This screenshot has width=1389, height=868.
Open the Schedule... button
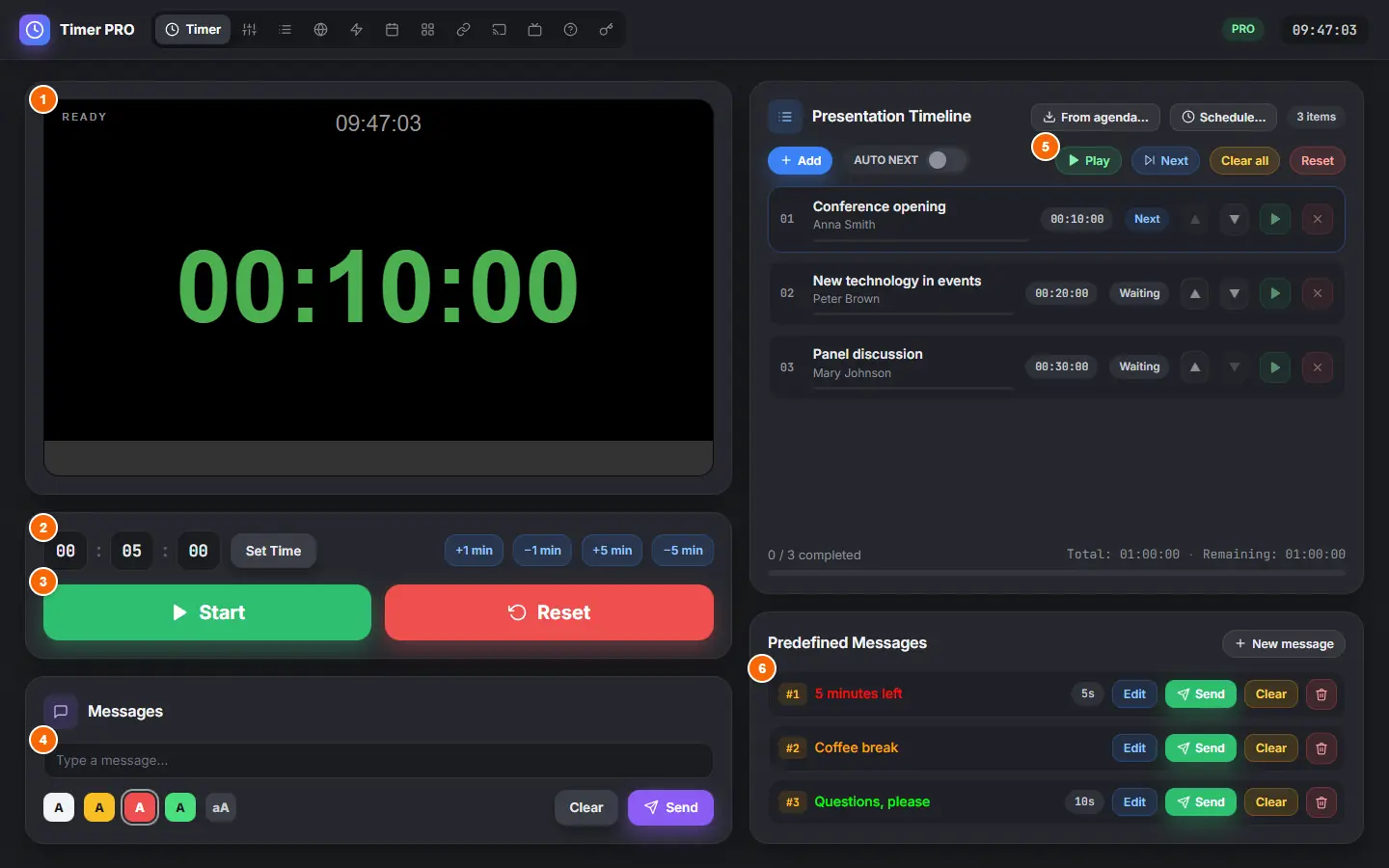click(x=1224, y=117)
